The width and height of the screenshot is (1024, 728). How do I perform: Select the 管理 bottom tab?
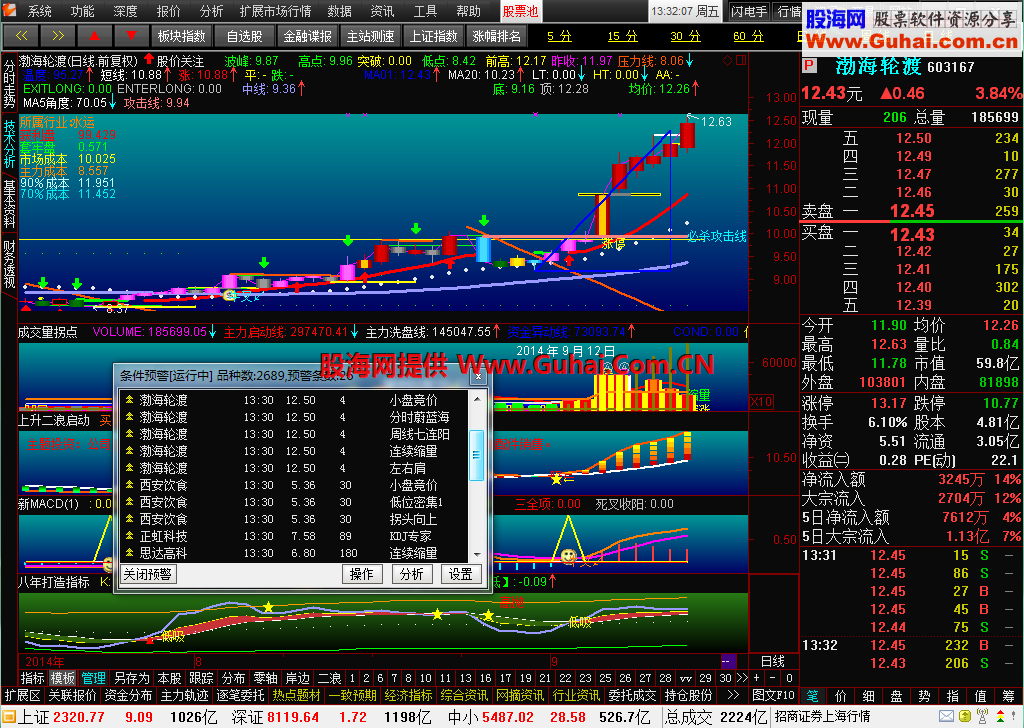click(x=93, y=678)
